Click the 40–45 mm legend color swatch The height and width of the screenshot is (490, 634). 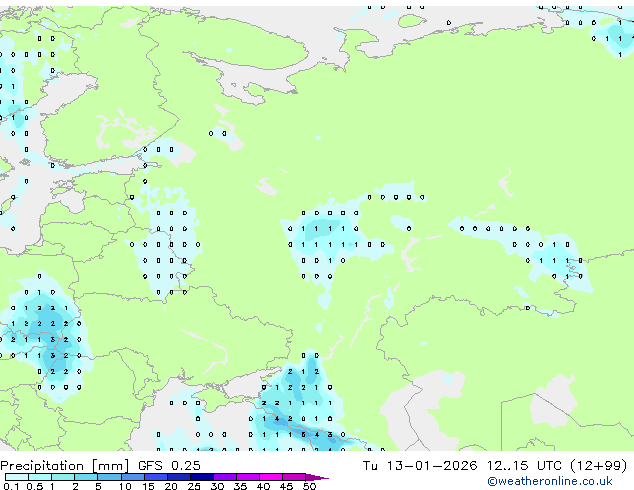(x=271, y=477)
